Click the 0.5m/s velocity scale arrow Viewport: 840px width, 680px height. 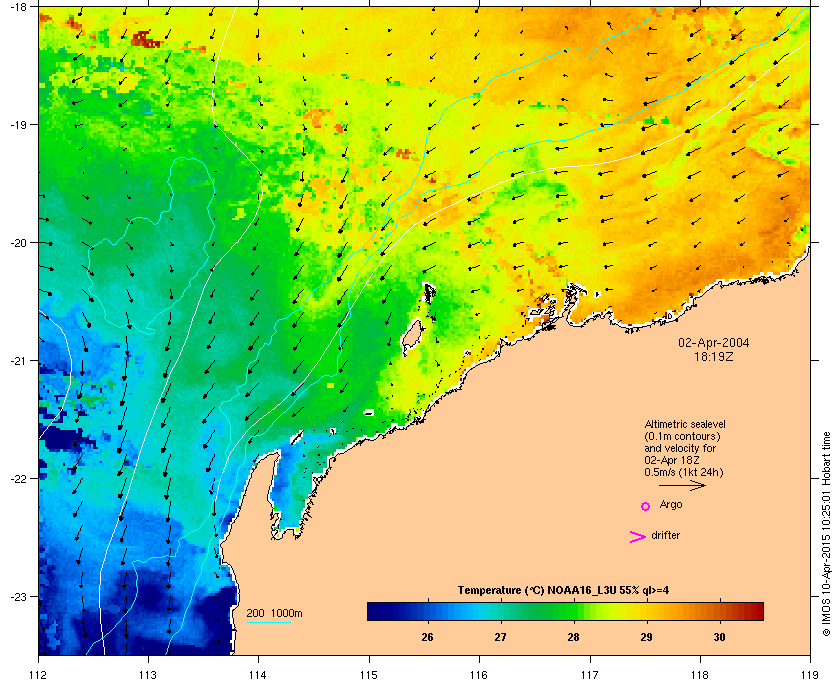pyautogui.click(x=682, y=485)
